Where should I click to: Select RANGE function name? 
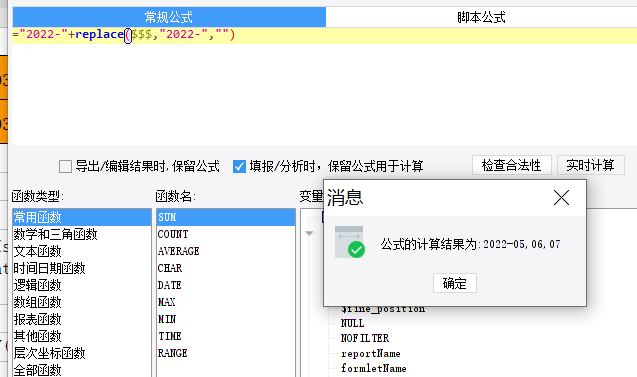coord(226,353)
